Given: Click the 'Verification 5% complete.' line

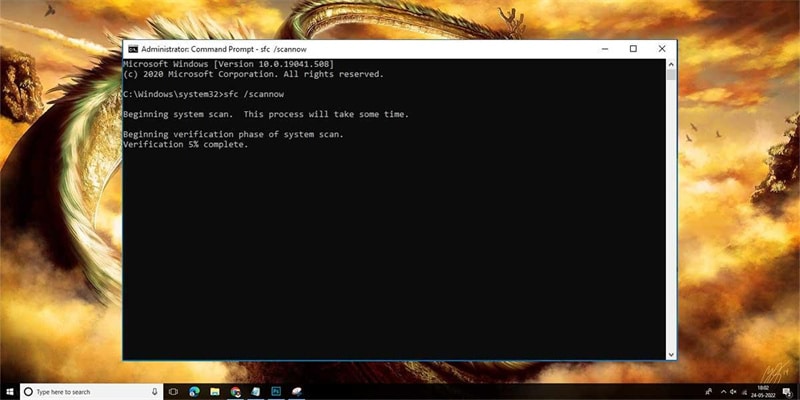Looking at the screenshot, I should click(186, 144).
